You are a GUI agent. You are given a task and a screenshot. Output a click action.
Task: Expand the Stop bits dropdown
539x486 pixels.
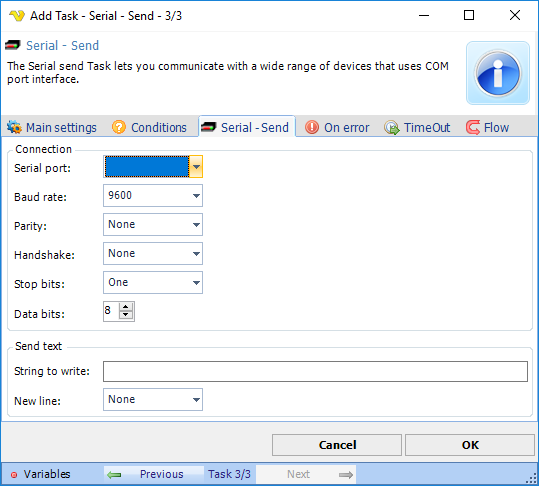(x=196, y=283)
